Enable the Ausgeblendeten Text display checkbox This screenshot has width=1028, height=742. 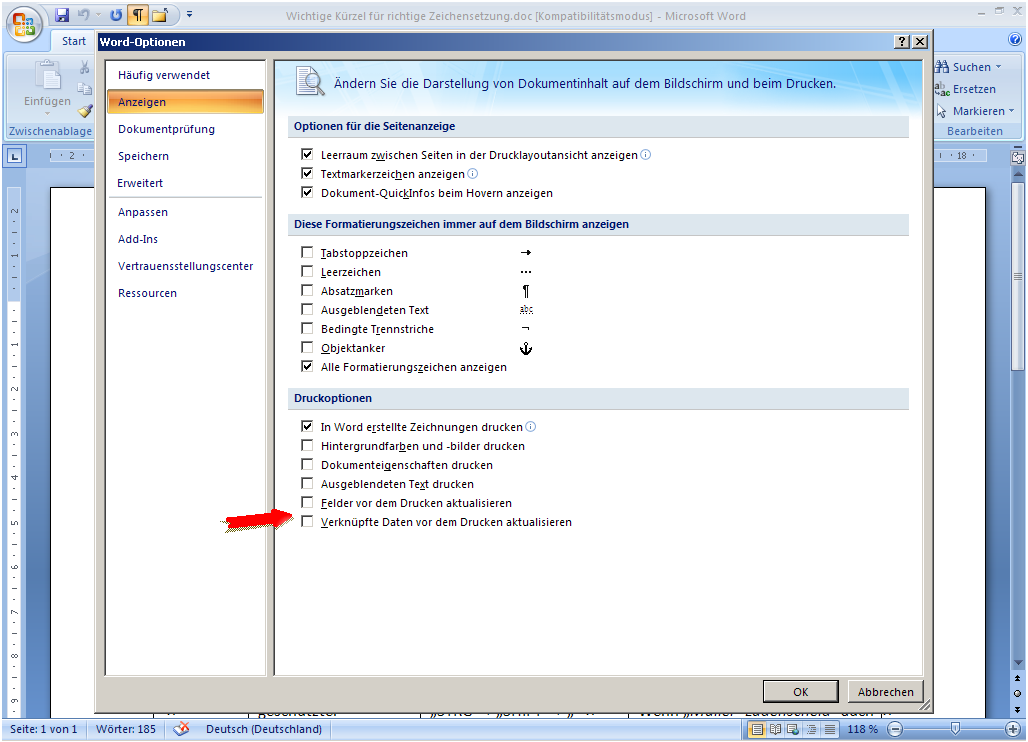(x=307, y=309)
